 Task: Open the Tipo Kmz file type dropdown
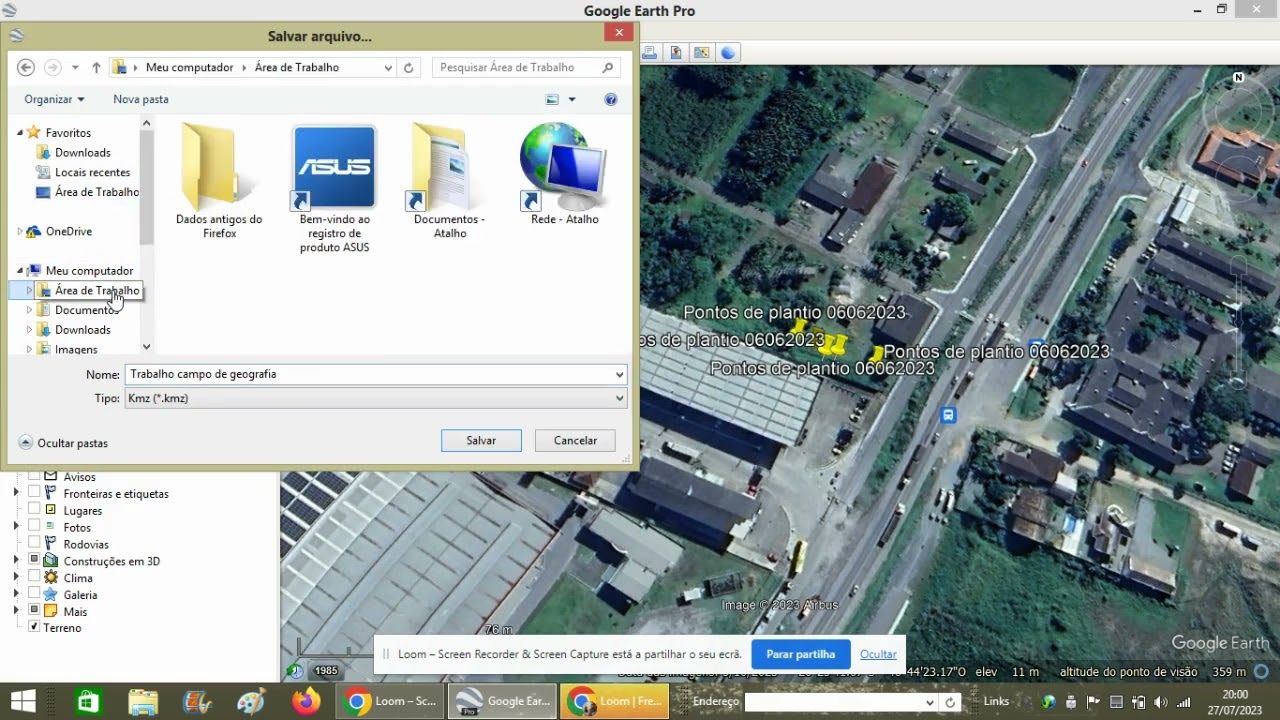[619, 398]
